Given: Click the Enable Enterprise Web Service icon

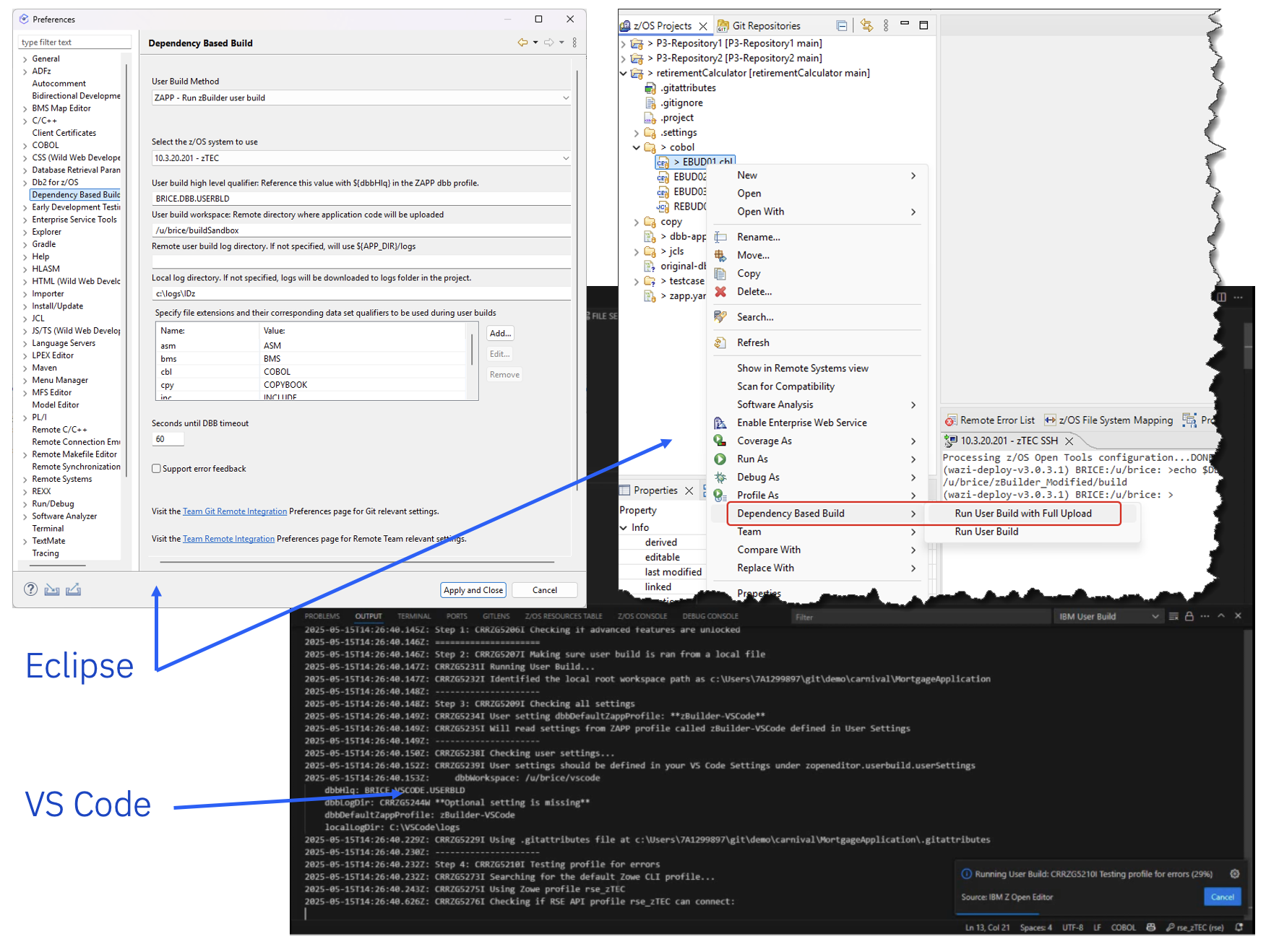Looking at the screenshot, I should [720, 423].
